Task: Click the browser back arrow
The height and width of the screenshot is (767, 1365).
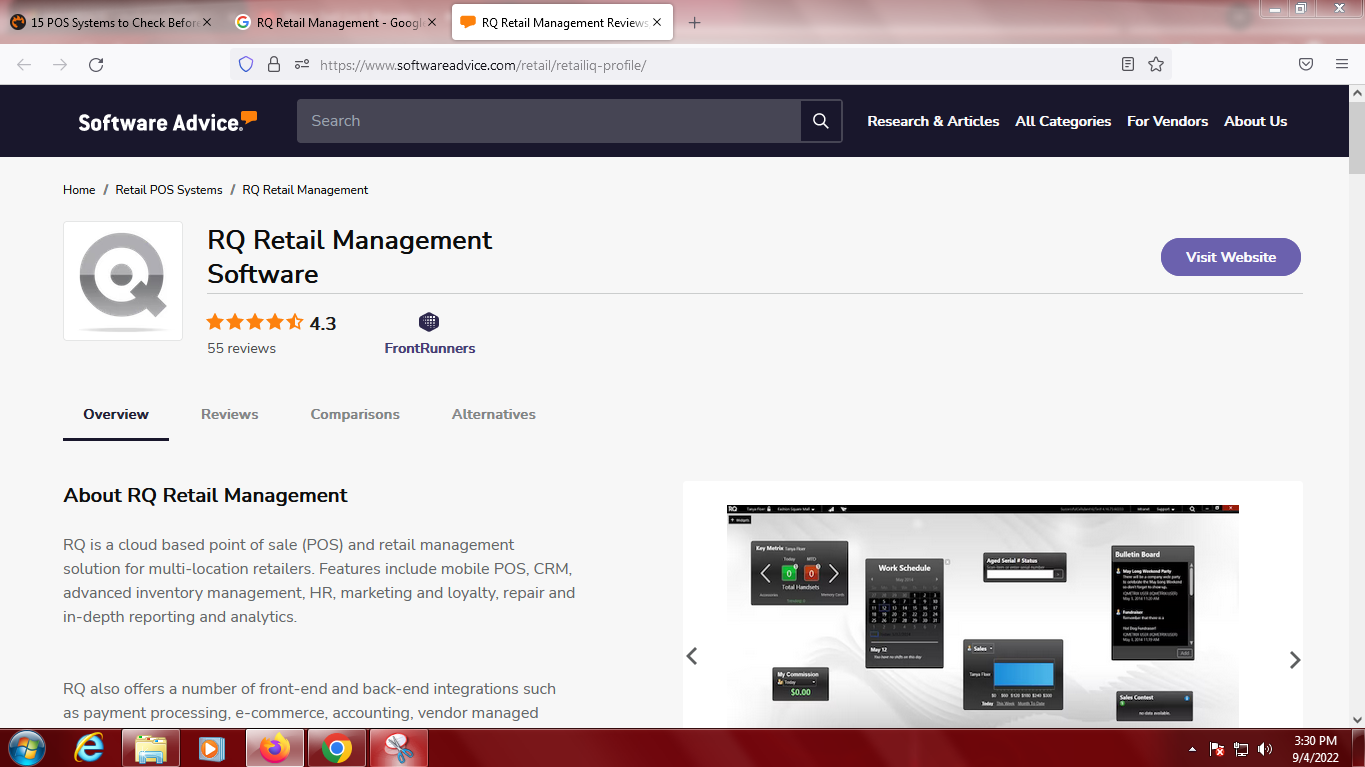Action: [x=24, y=64]
